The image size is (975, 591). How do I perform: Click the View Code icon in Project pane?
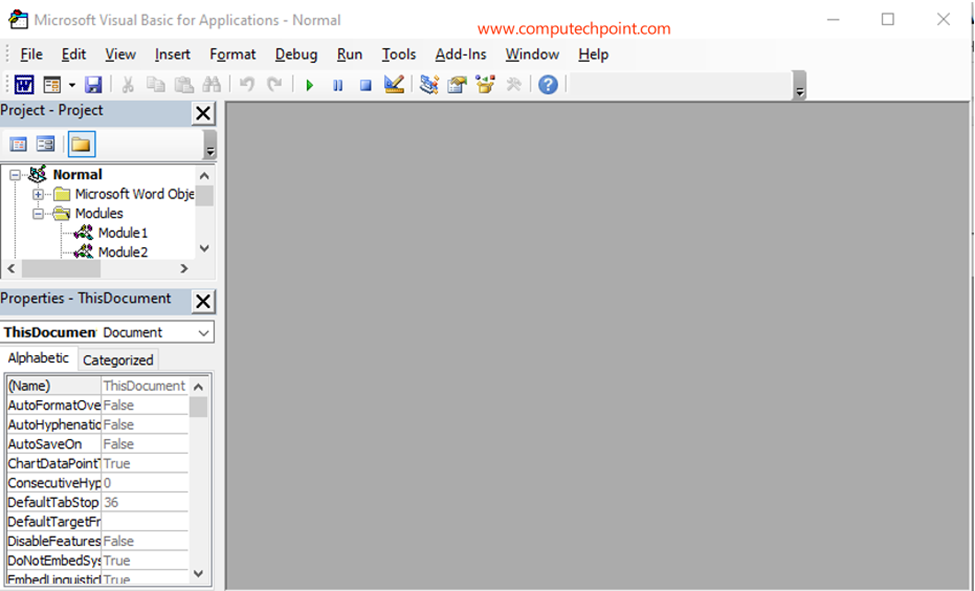[18, 144]
